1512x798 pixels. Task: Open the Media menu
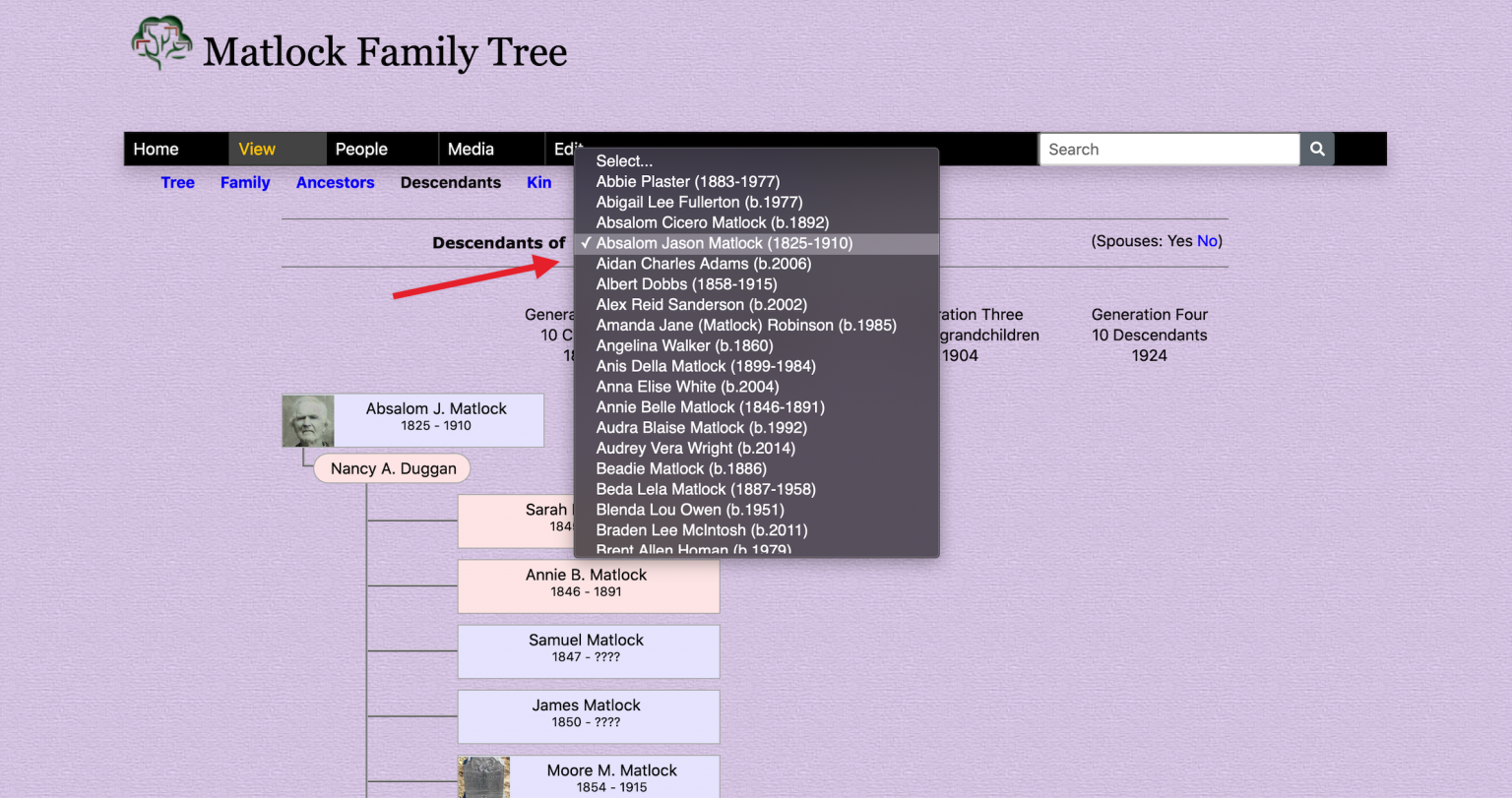pyautogui.click(x=471, y=149)
